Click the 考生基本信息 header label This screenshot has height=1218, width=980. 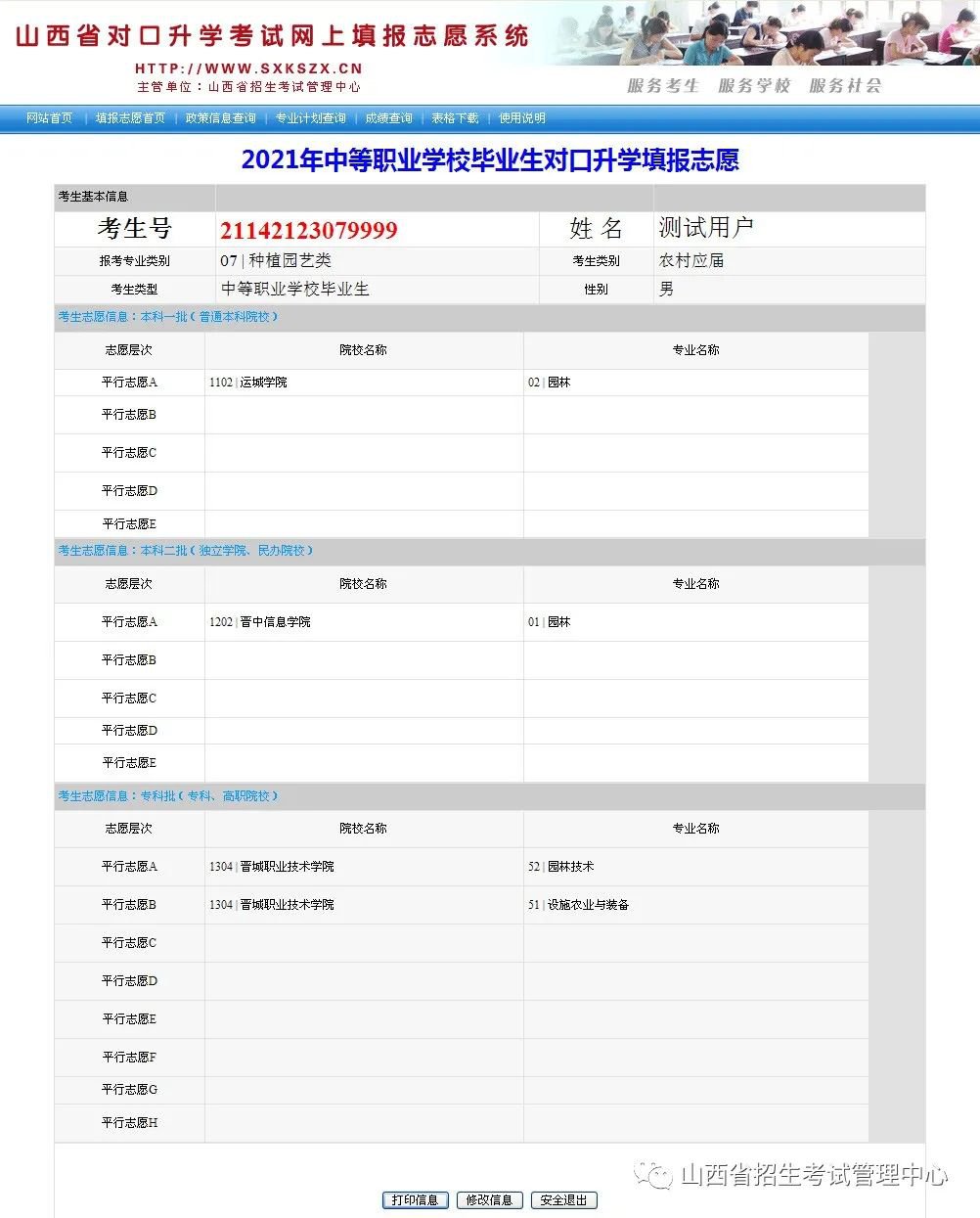pyautogui.click(x=93, y=197)
